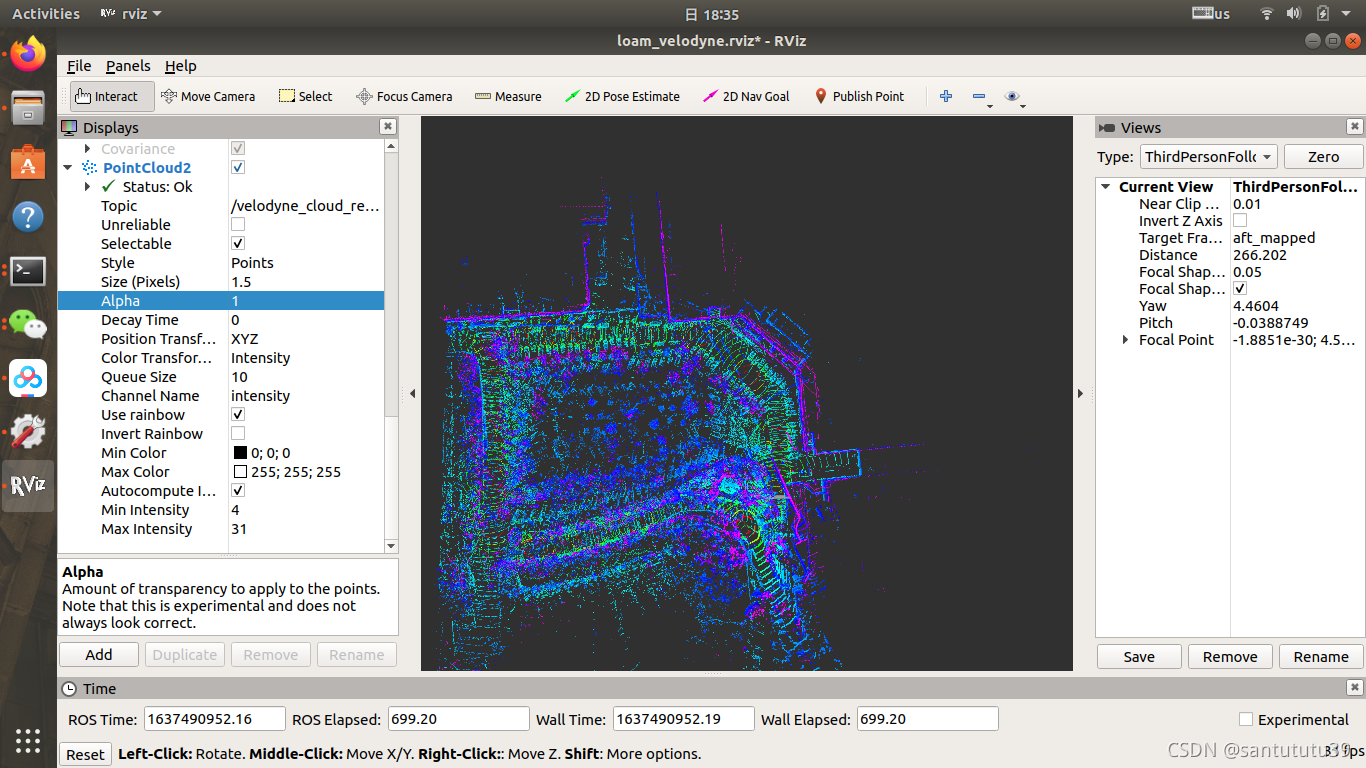Collapse the PointCloud2 display tree item

(68, 168)
